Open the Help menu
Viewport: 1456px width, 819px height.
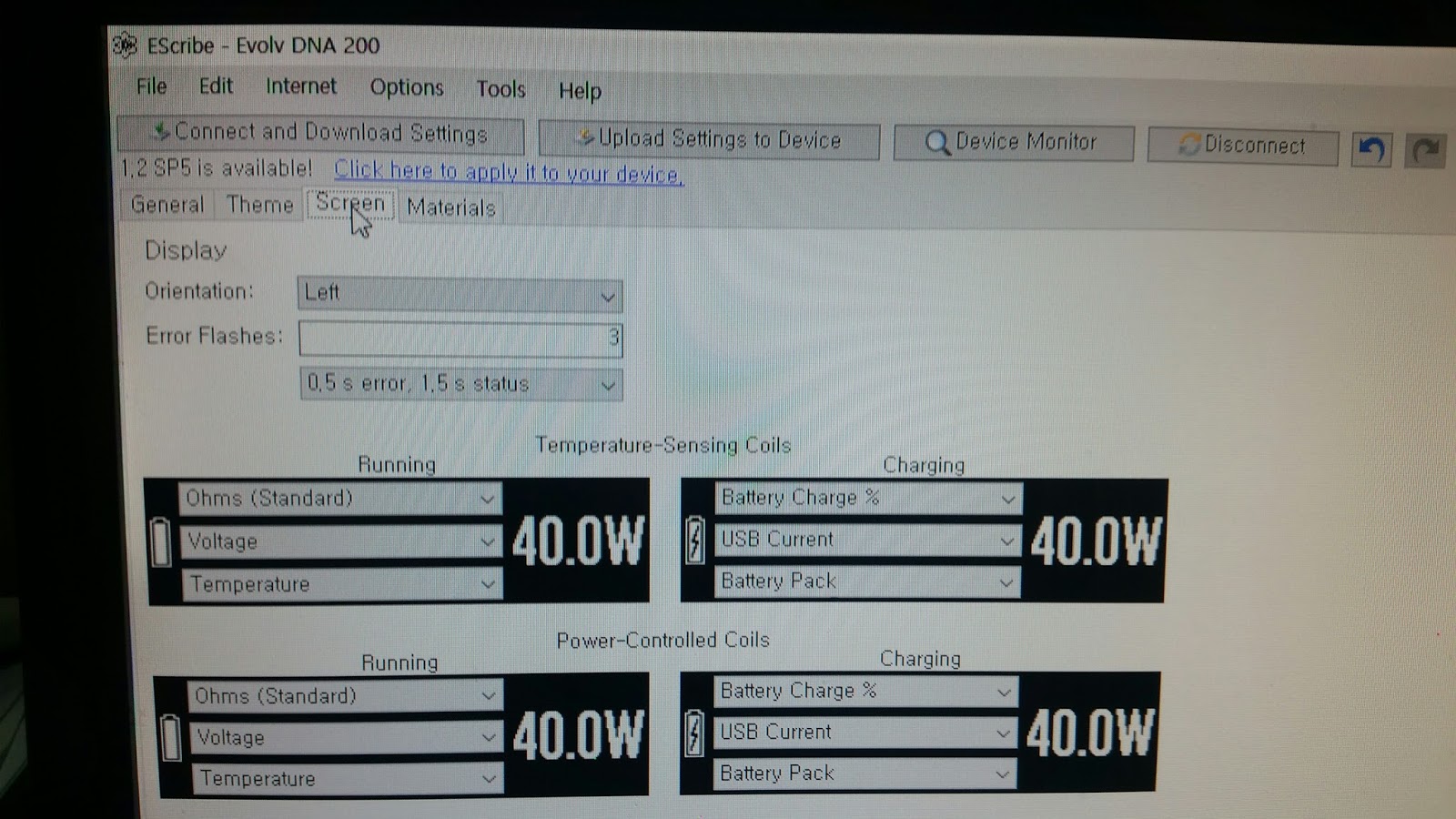[580, 91]
